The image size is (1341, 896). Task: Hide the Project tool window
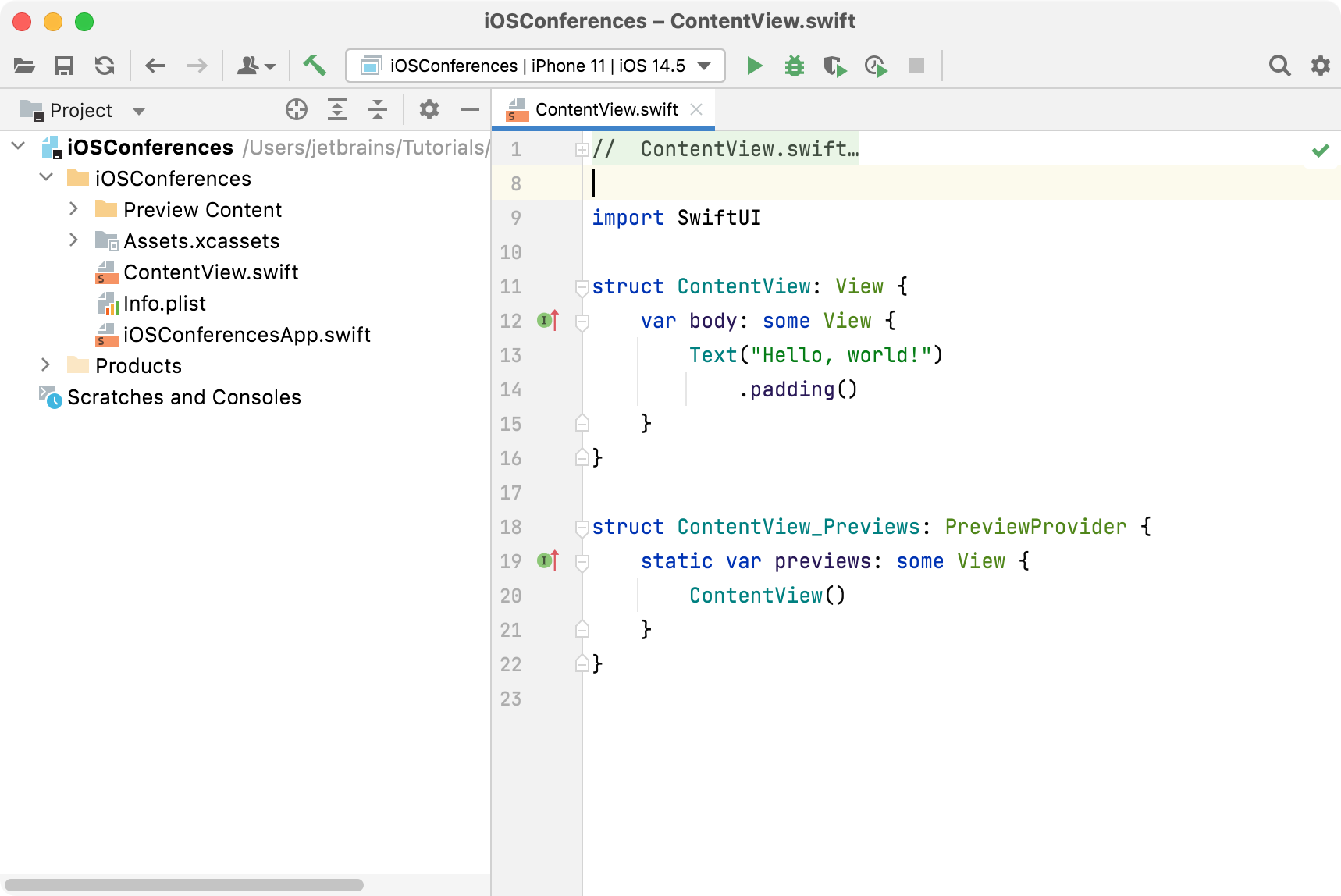tap(470, 110)
